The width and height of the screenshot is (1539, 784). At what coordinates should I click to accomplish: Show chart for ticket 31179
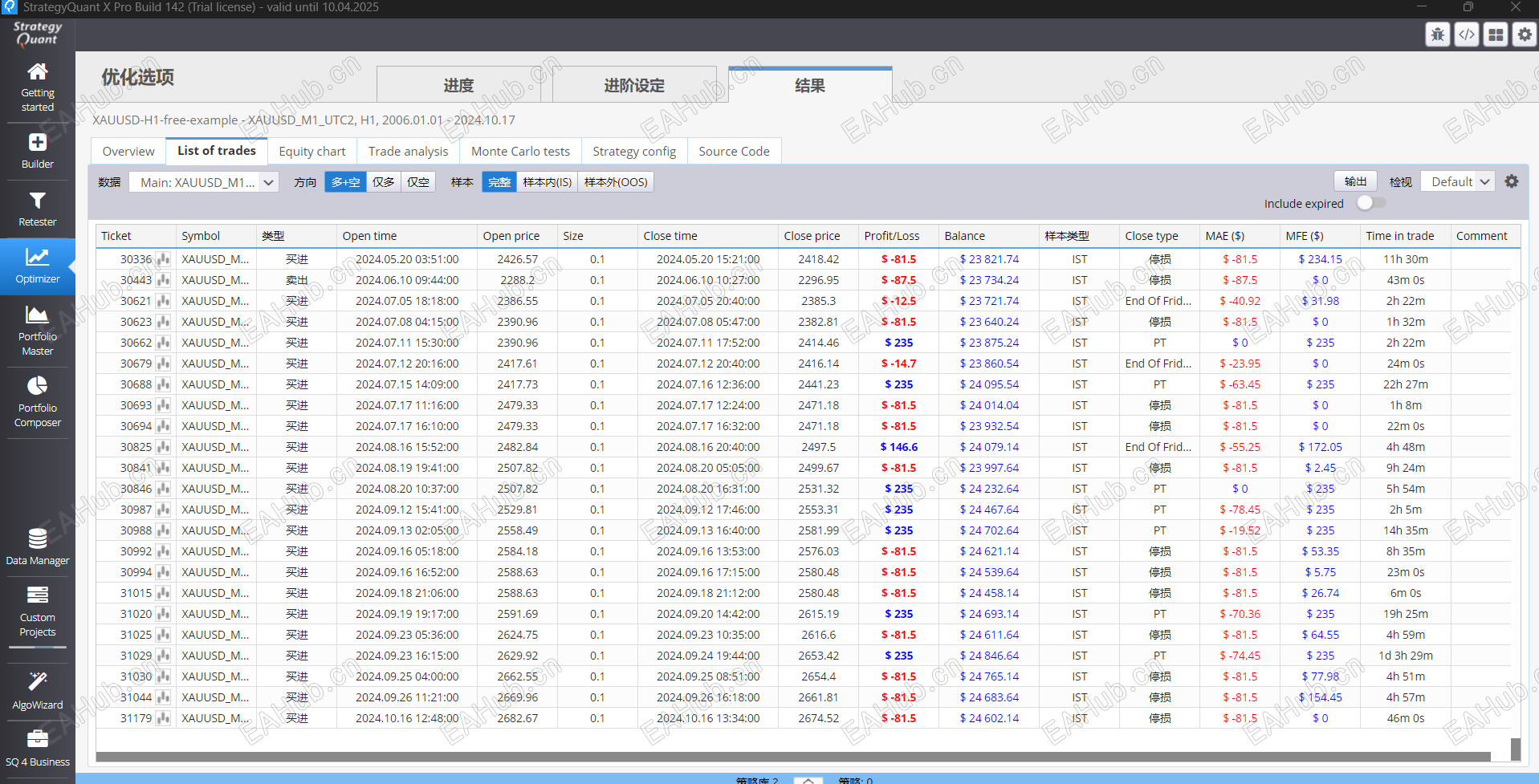164,718
